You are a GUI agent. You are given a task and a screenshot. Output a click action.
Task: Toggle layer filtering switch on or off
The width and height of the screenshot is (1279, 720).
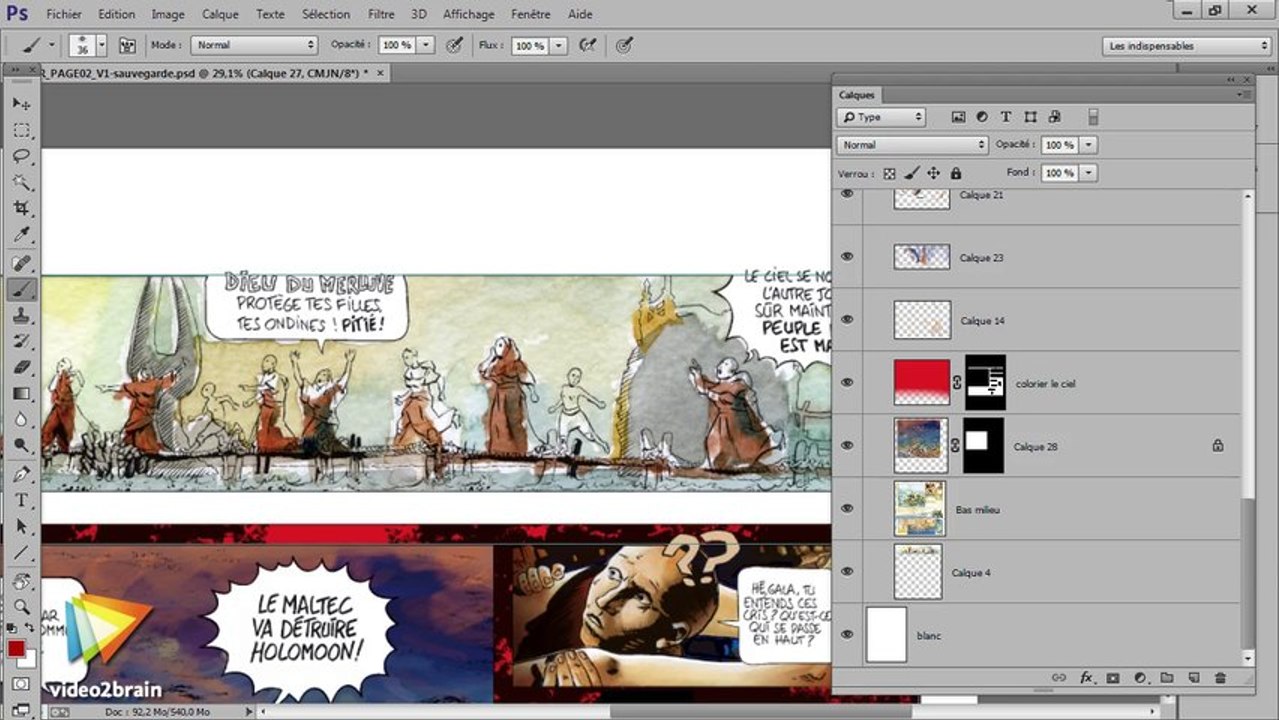[1093, 117]
